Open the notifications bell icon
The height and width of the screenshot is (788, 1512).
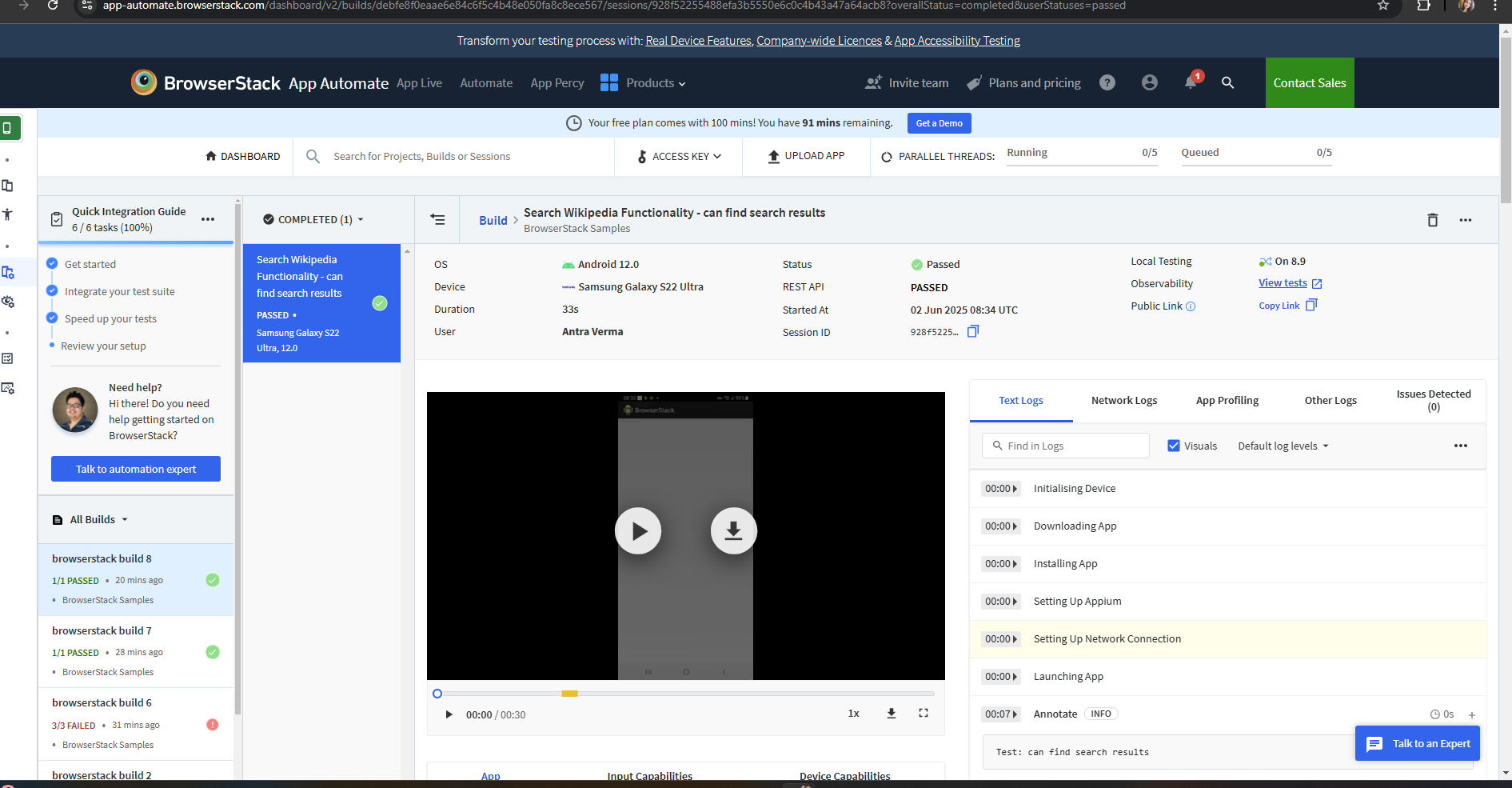(1191, 82)
